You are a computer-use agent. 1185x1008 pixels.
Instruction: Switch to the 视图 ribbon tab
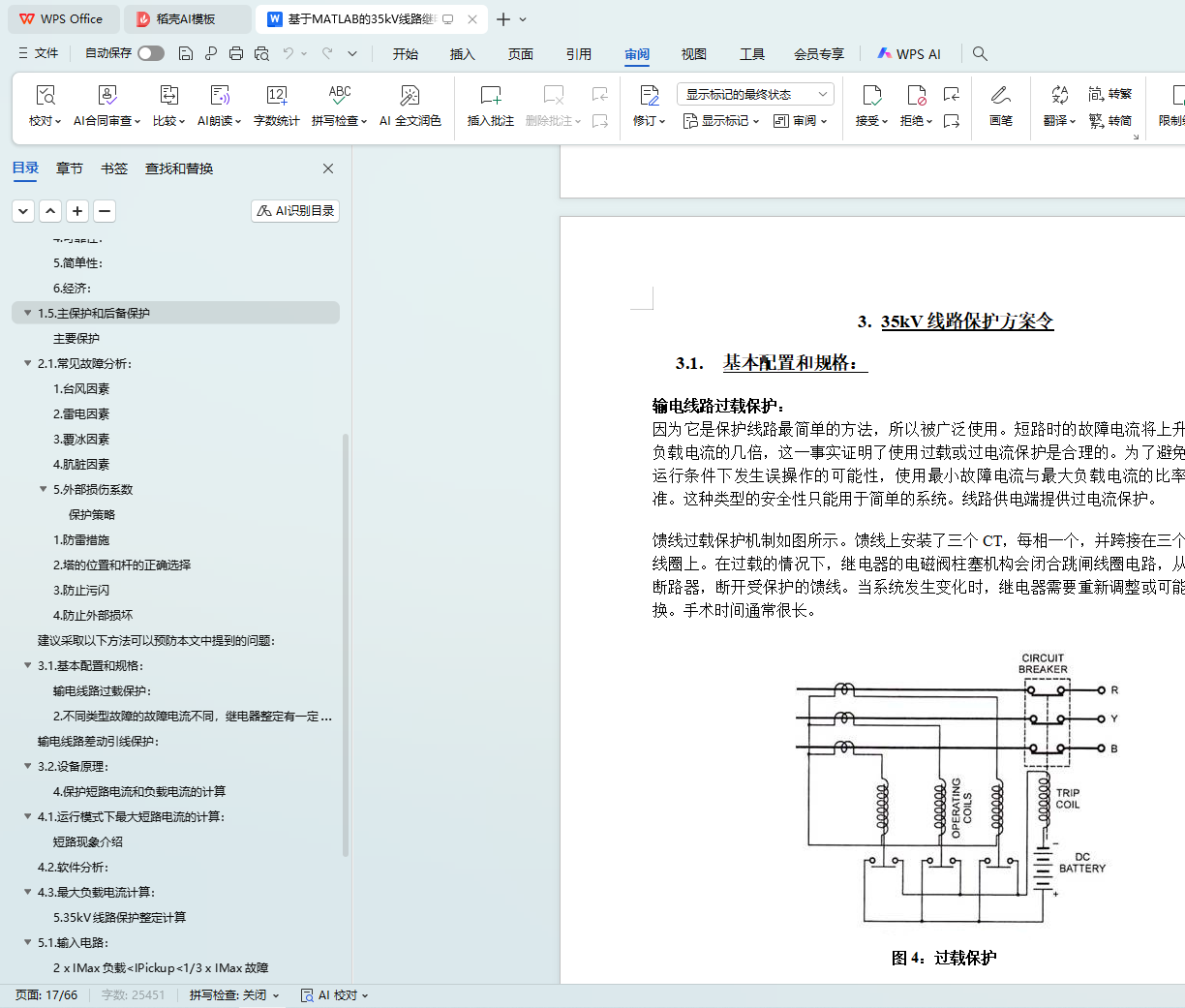[693, 54]
